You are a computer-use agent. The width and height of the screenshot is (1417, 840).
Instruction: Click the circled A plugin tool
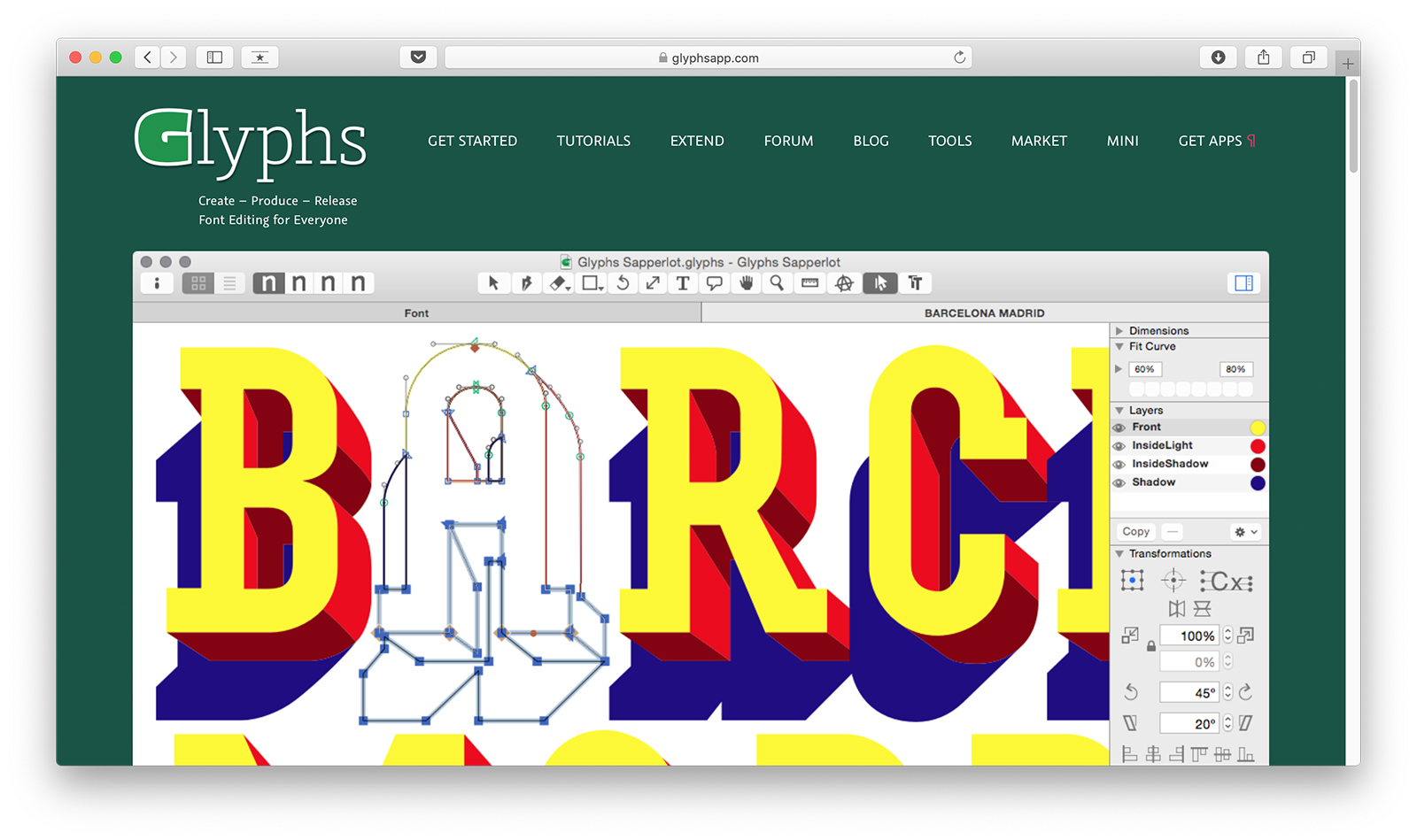pos(845,283)
